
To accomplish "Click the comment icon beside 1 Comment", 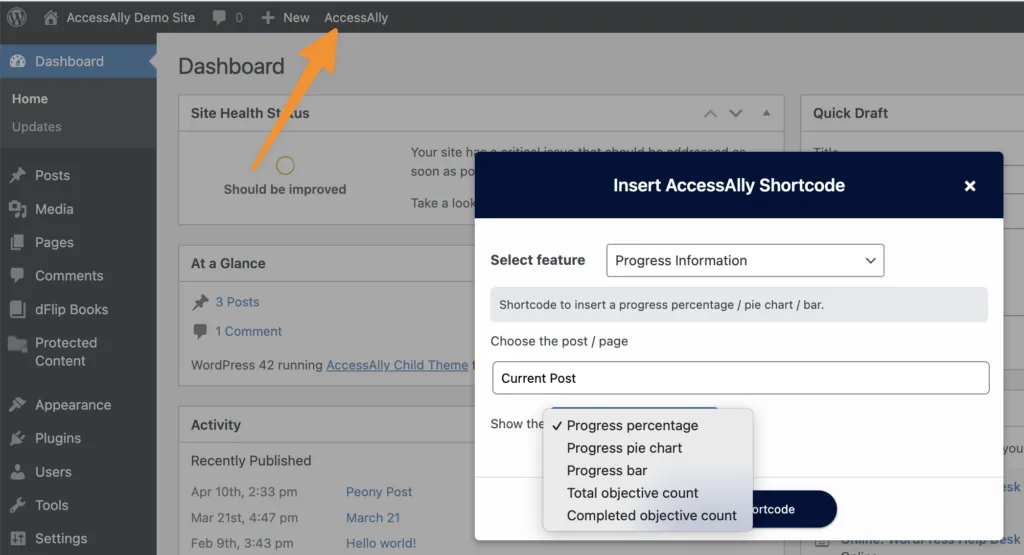I will [200, 331].
